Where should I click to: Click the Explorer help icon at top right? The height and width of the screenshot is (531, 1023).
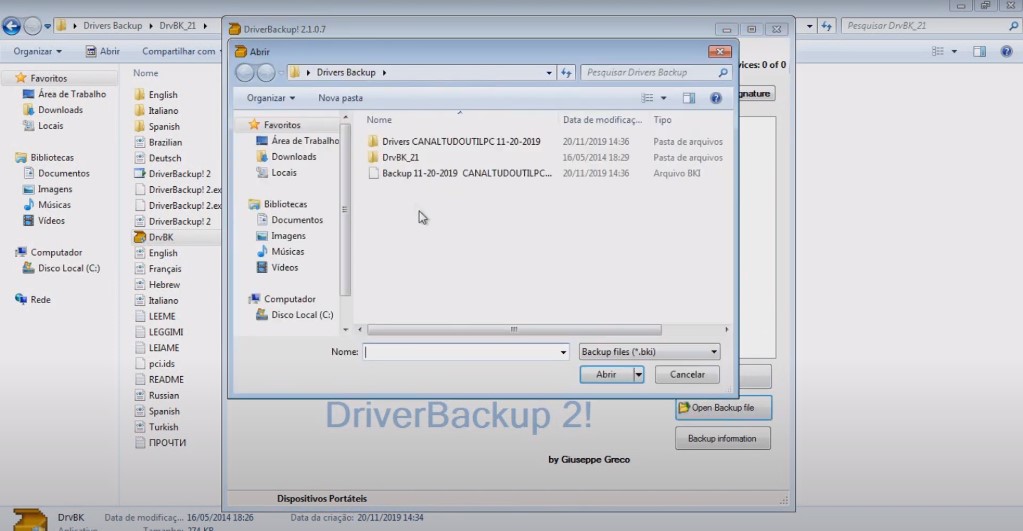(x=1007, y=52)
